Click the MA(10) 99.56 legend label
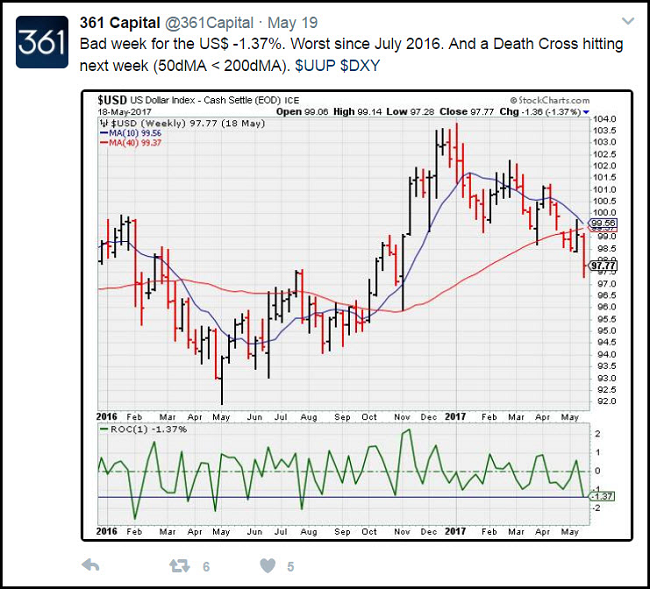This screenshot has width=650, height=589. [131, 133]
